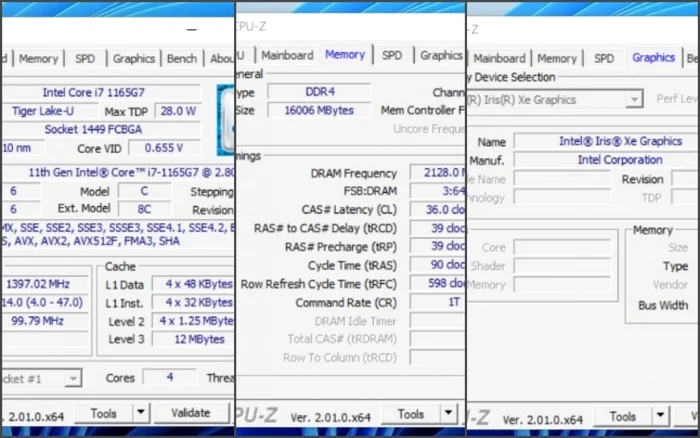Open Bench tab in left CPU window
Image resolution: width=700 pixels, height=438 pixels.
pos(182,58)
